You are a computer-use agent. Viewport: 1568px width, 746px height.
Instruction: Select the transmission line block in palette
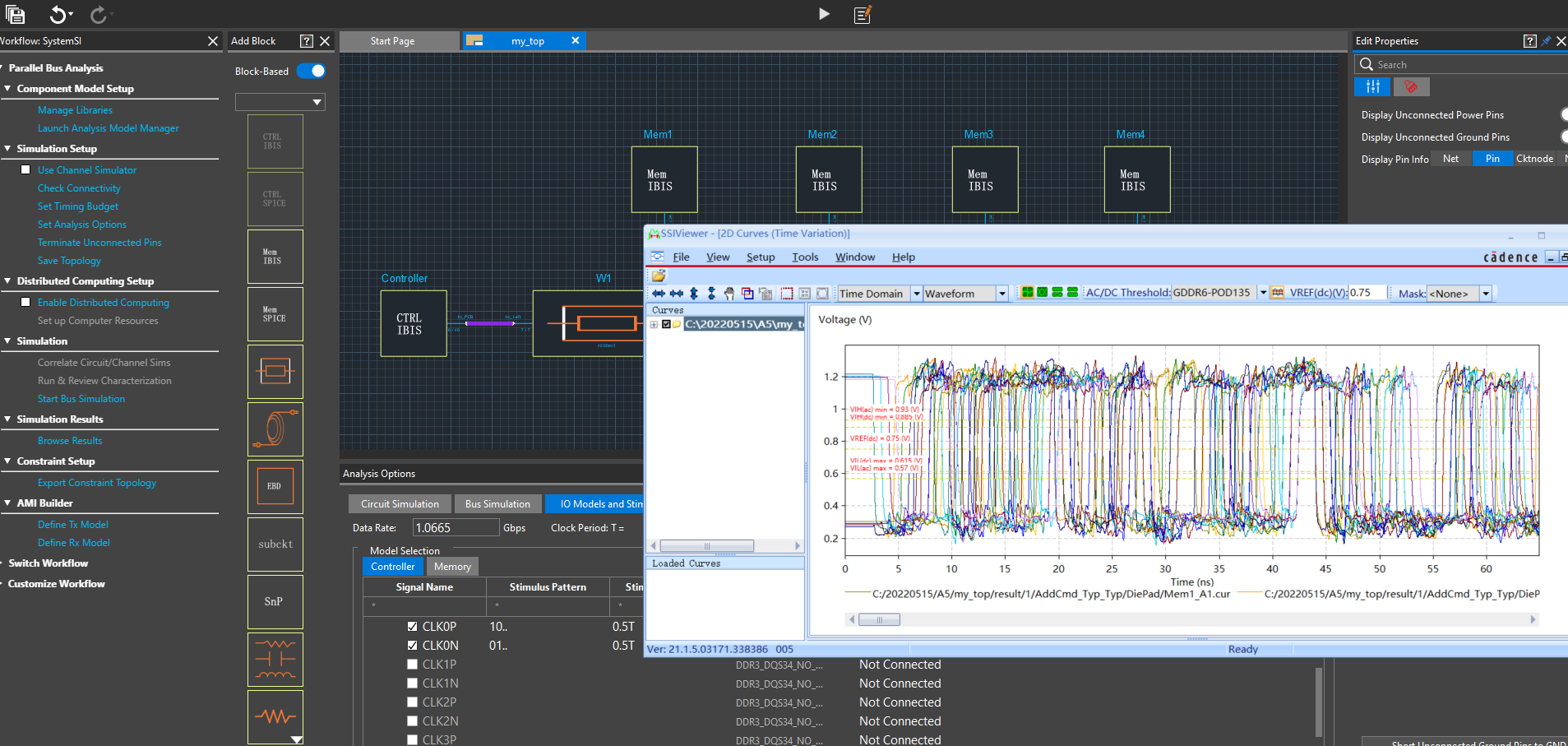click(x=275, y=372)
